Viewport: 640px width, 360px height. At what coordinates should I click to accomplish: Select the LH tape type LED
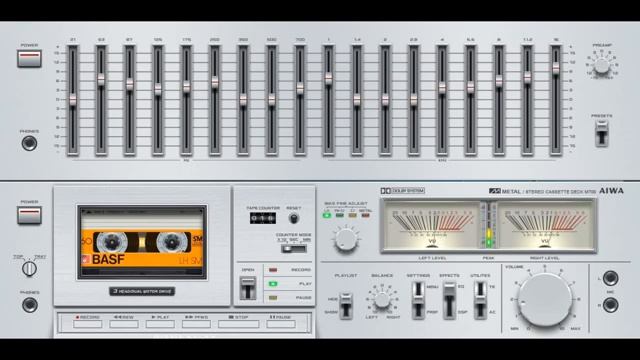click(x=327, y=216)
